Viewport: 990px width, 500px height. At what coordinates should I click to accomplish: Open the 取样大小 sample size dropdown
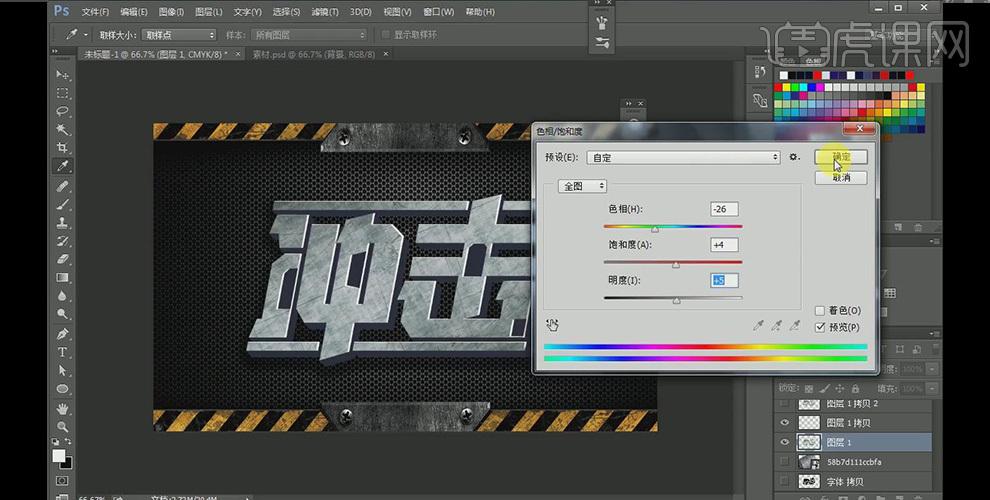181,35
